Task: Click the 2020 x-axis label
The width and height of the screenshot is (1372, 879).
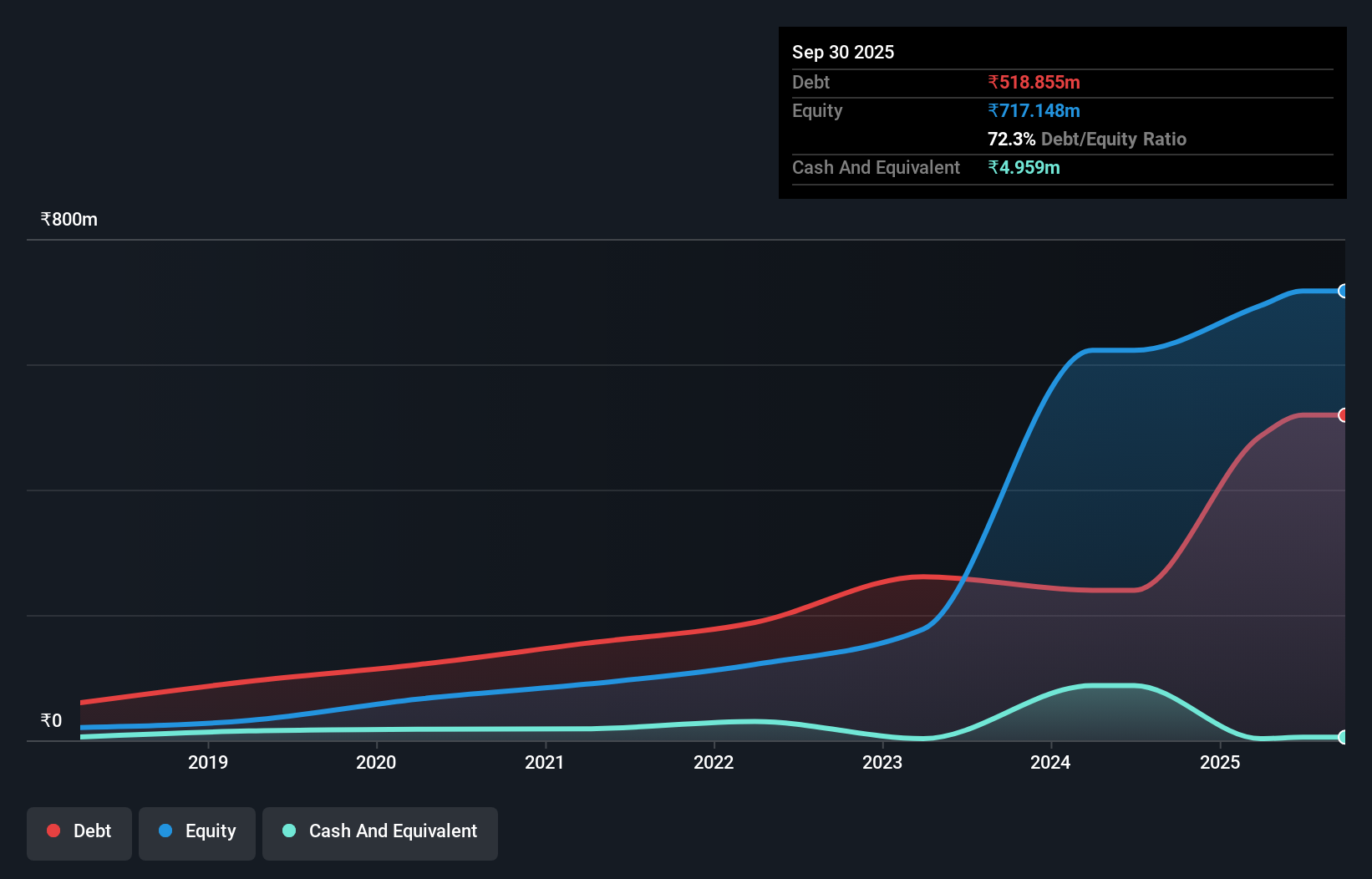Action: 376,762
